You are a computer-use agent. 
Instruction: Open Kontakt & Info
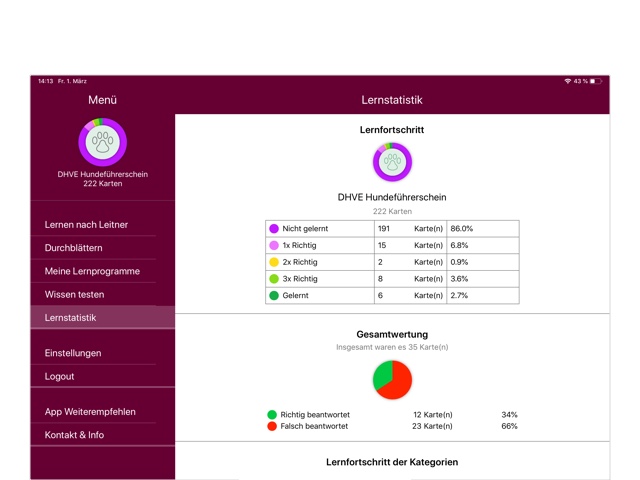(x=74, y=435)
